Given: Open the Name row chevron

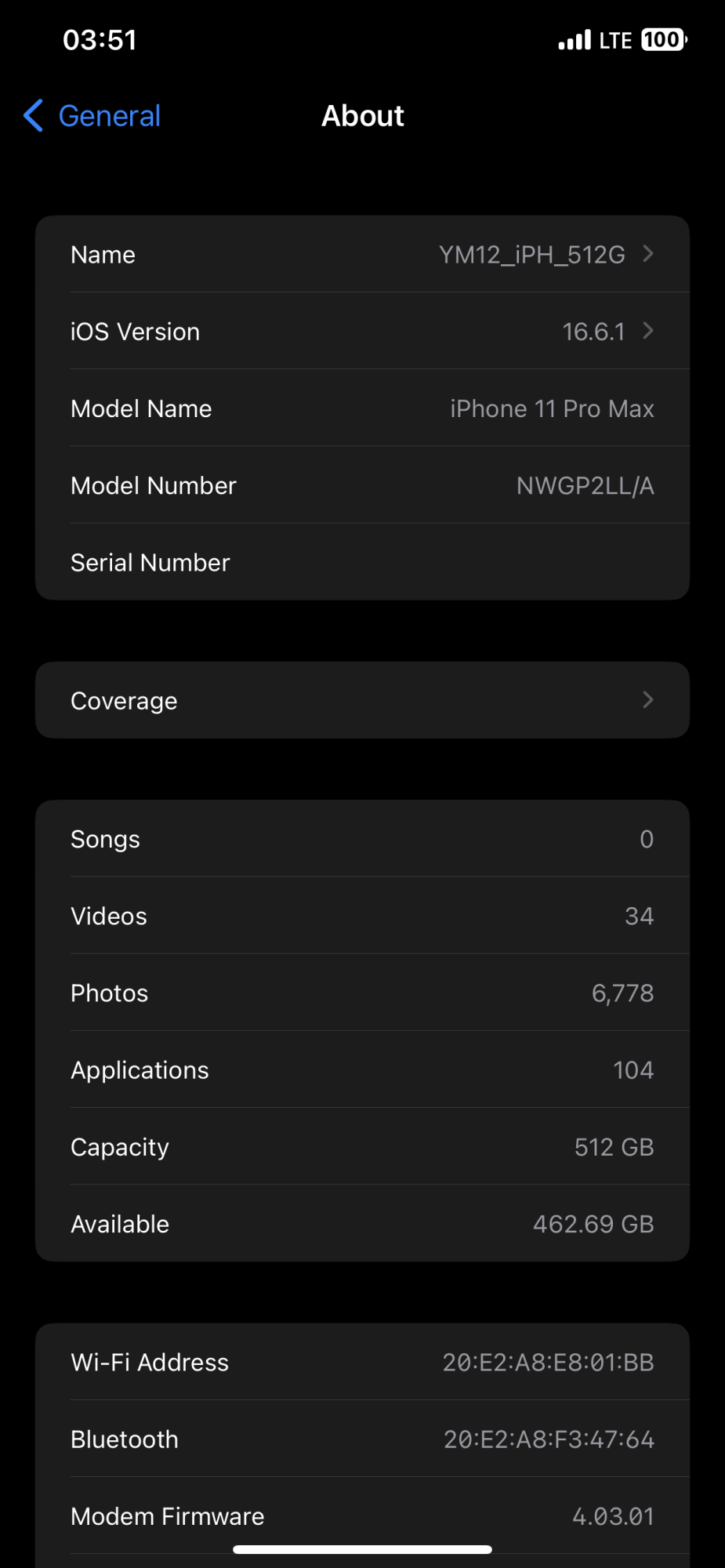Looking at the screenshot, I should click(x=648, y=253).
